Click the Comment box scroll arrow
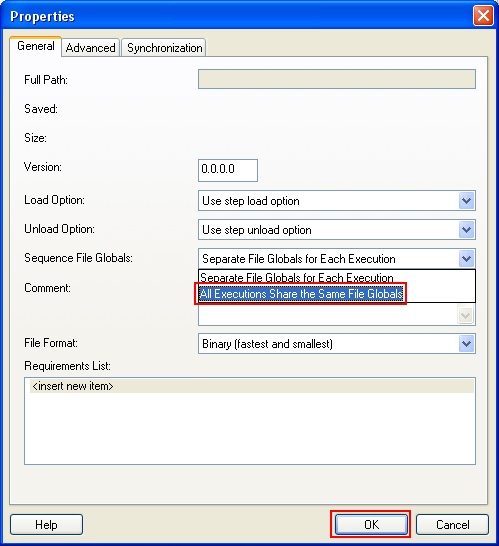499x546 pixels. coord(466,315)
